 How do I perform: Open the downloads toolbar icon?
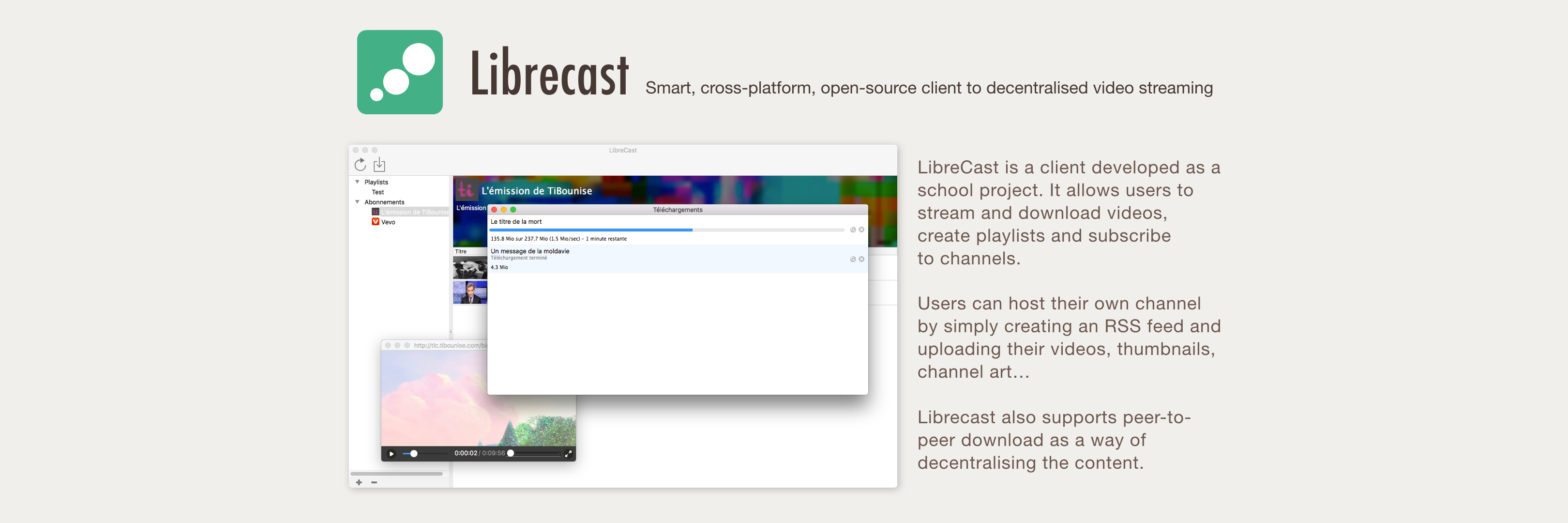379,164
